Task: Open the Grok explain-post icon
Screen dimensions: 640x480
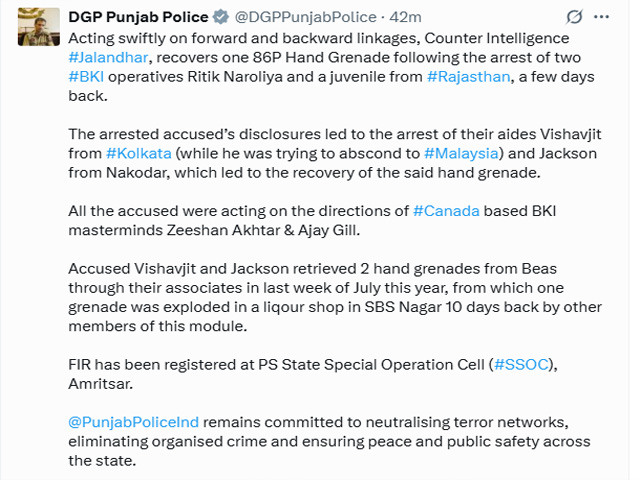Action: pyautogui.click(x=575, y=17)
